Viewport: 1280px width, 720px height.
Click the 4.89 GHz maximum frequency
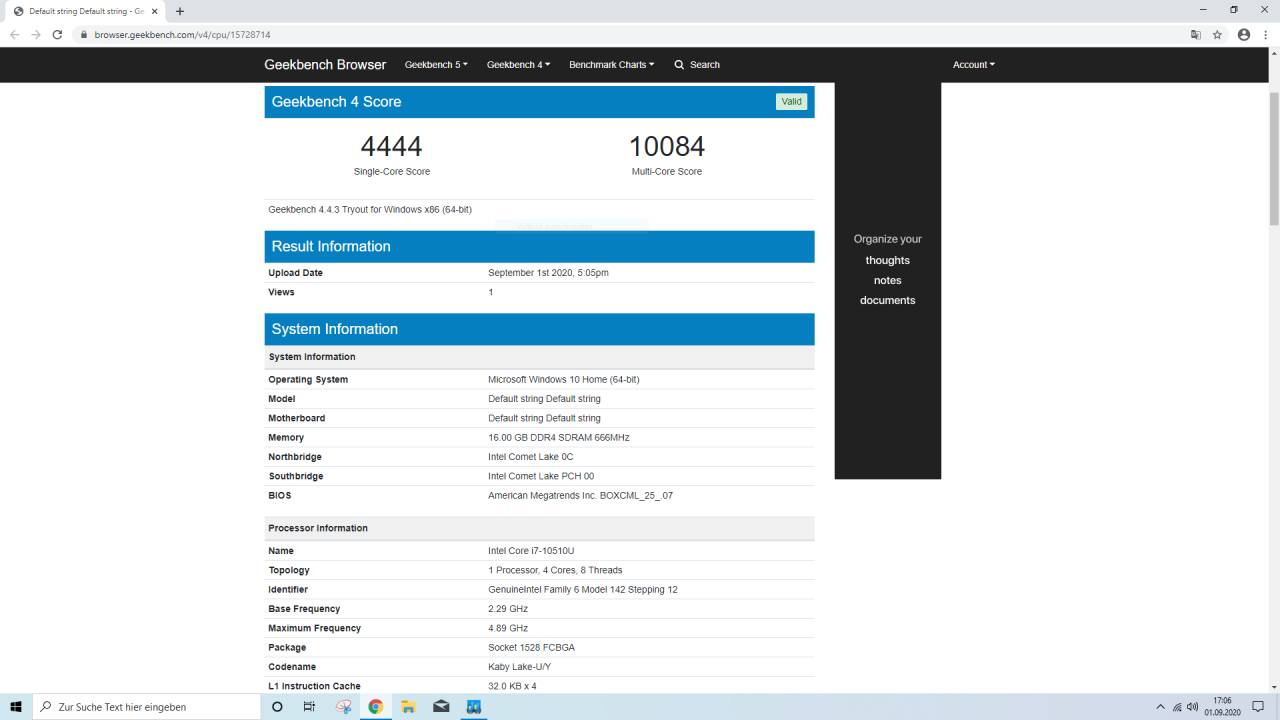tap(508, 629)
